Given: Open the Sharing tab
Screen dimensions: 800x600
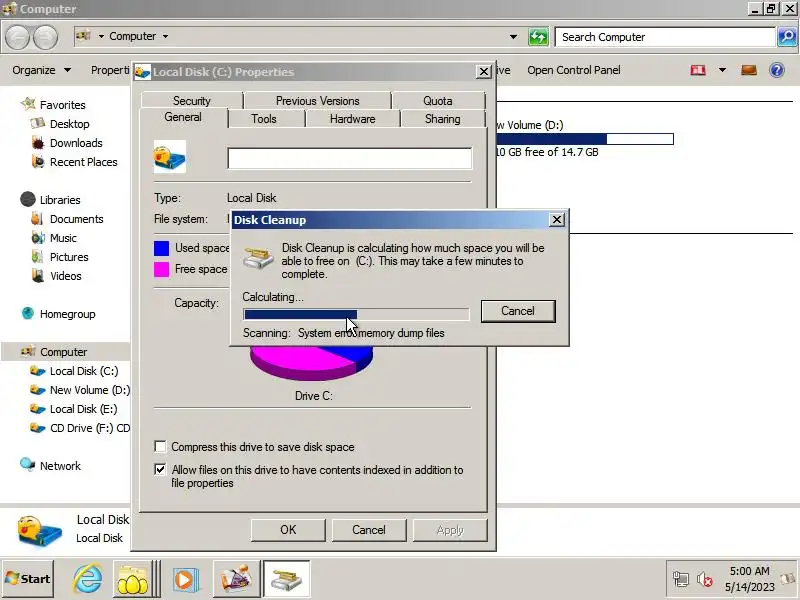Looking at the screenshot, I should tap(442, 118).
